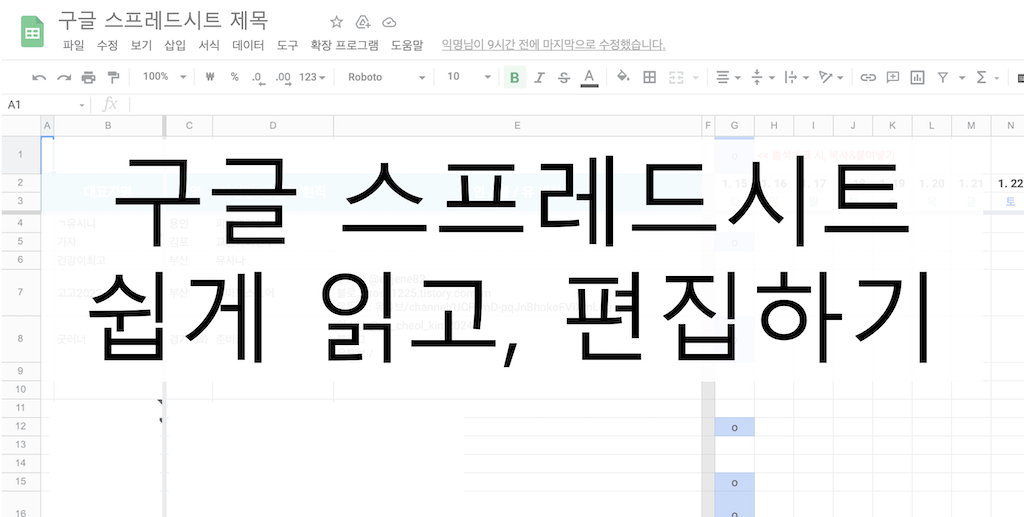Create a filter
This screenshot has width=1024, height=517.
(x=942, y=78)
